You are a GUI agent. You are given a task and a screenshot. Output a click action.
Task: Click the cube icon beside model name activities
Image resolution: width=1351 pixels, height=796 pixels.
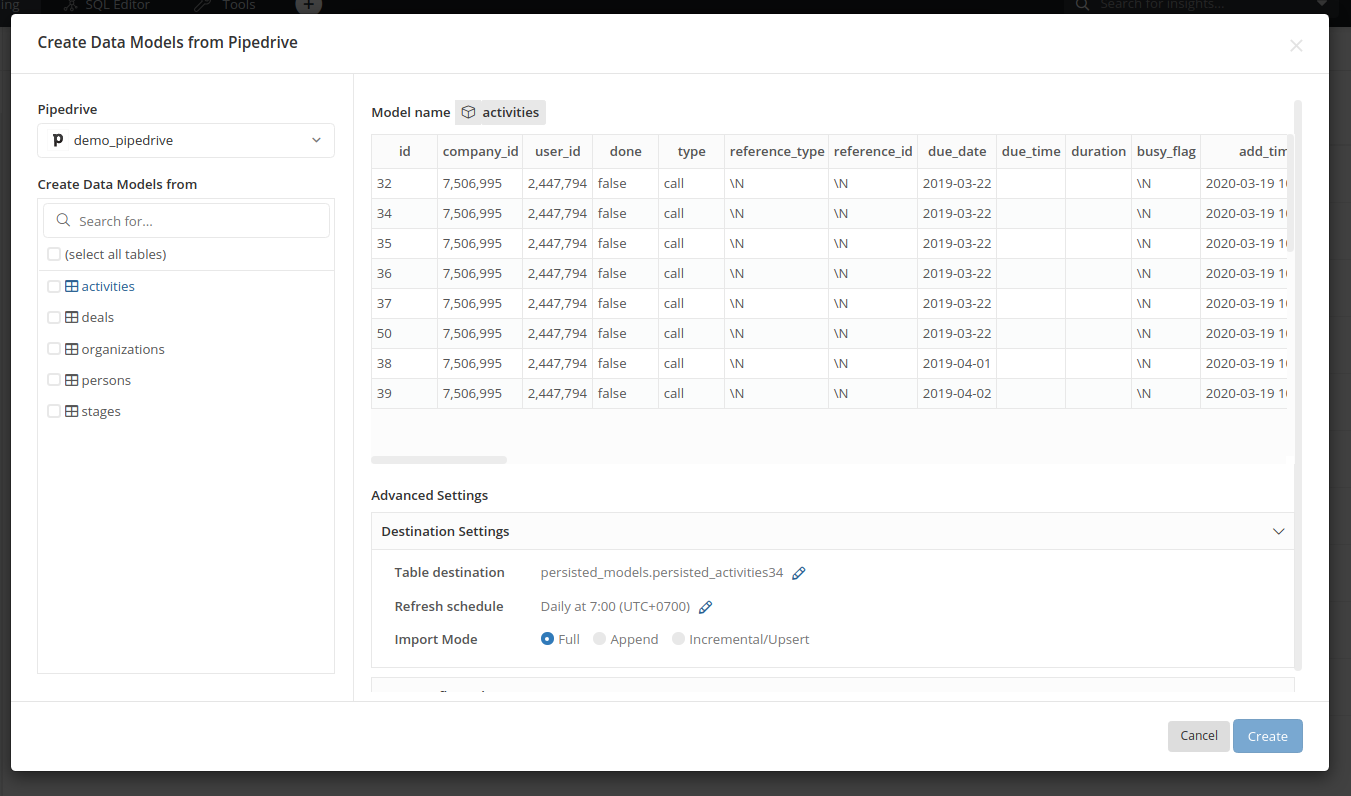468,113
